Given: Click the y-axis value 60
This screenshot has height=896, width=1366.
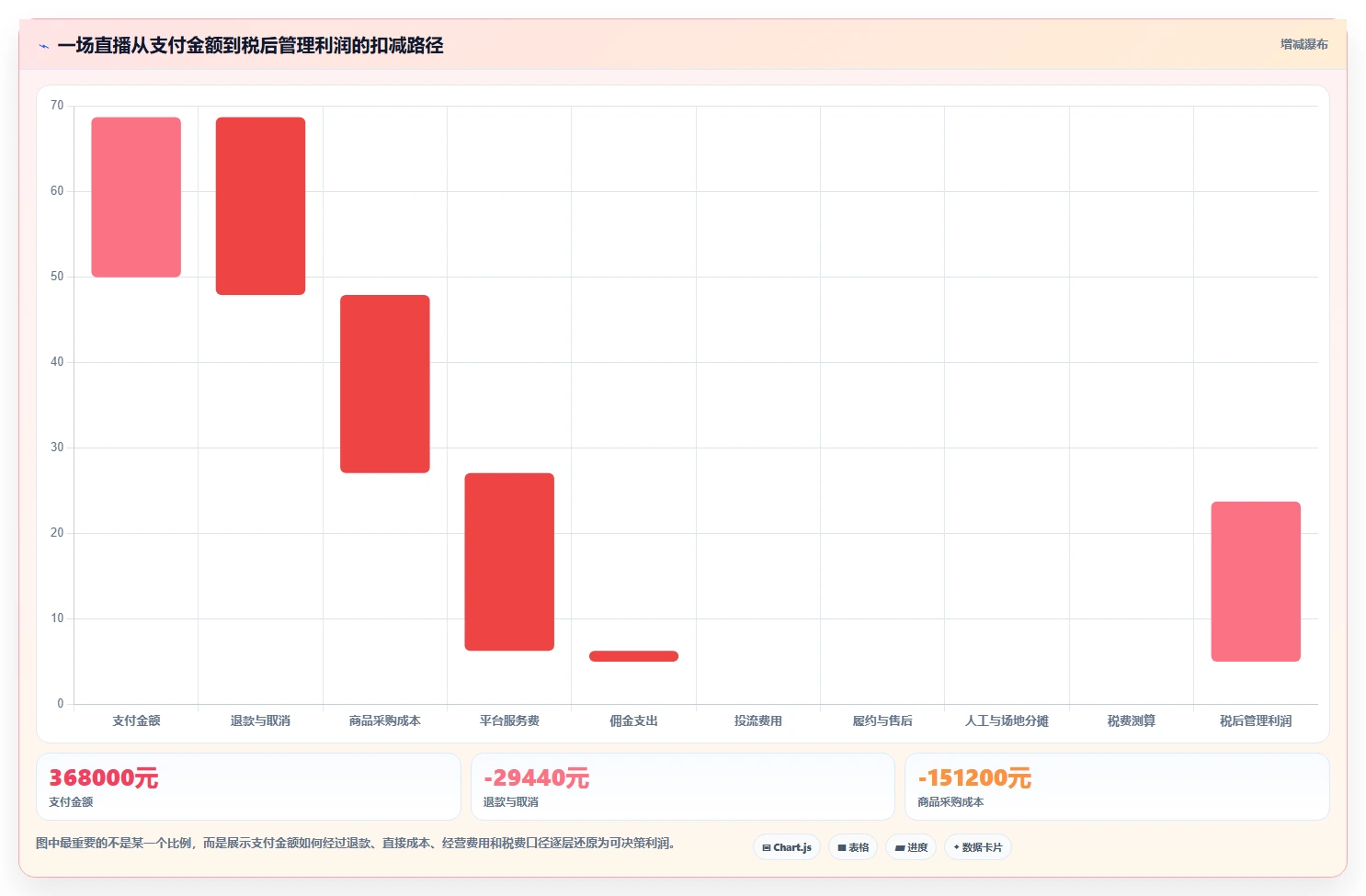Looking at the screenshot, I should click(57, 191).
